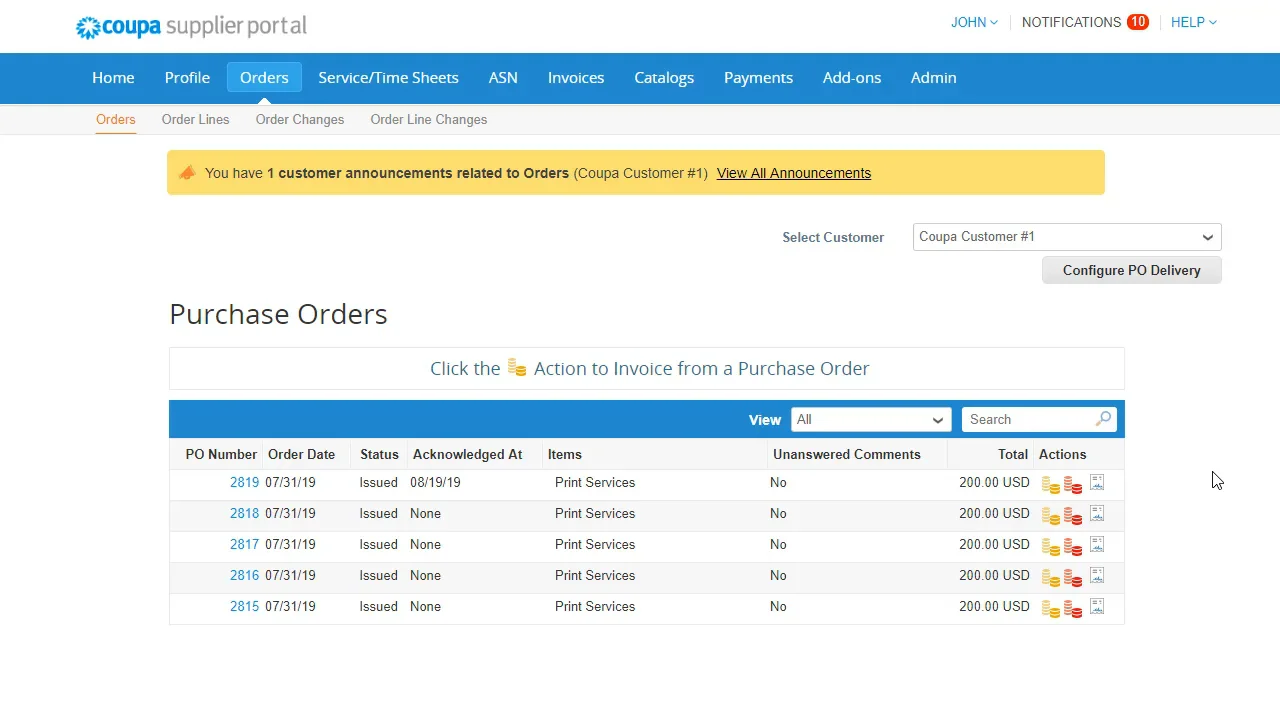
Task: Open purchase order 2815
Action: click(x=244, y=606)
